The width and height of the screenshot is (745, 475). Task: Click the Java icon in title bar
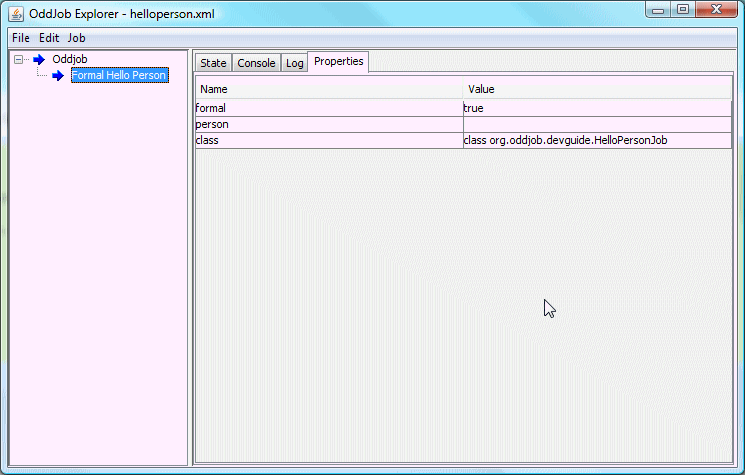coord(15,14)
